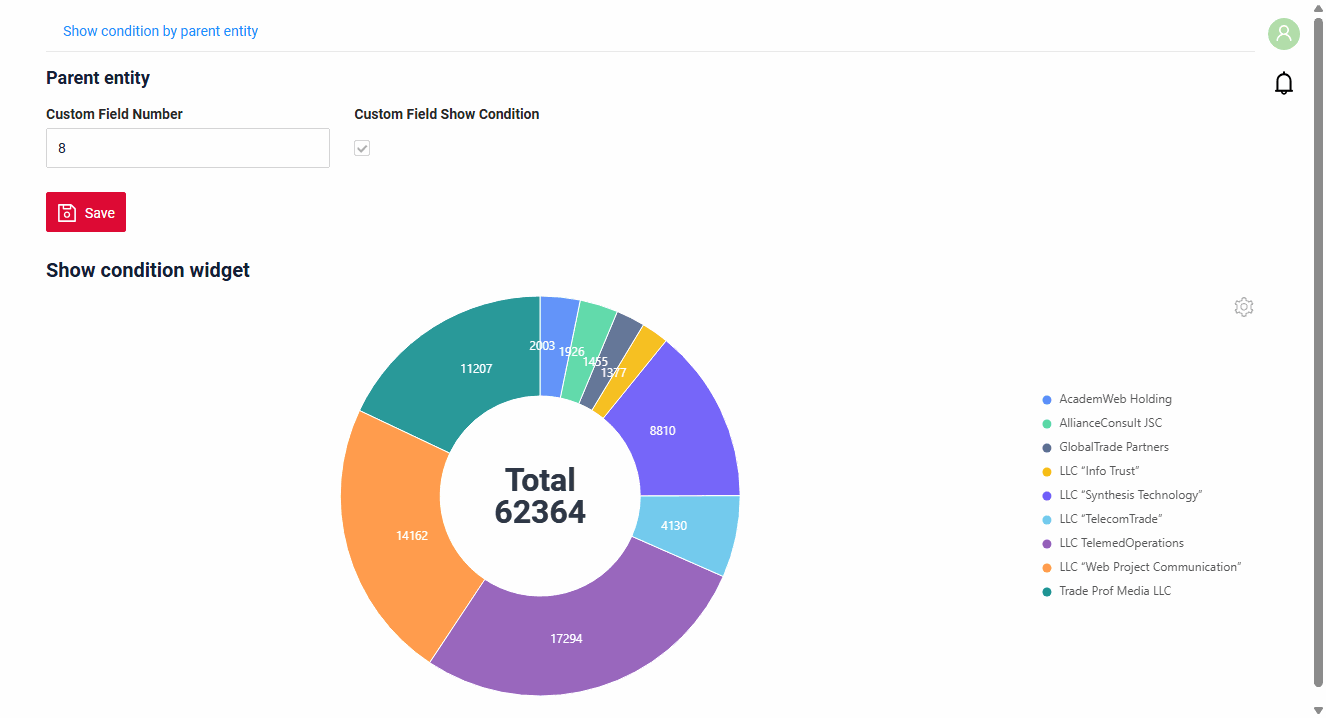Select LLC “Synthesis Technology” legend entry
Viewport: 1326px width, 718px height.
(1122, 495)
